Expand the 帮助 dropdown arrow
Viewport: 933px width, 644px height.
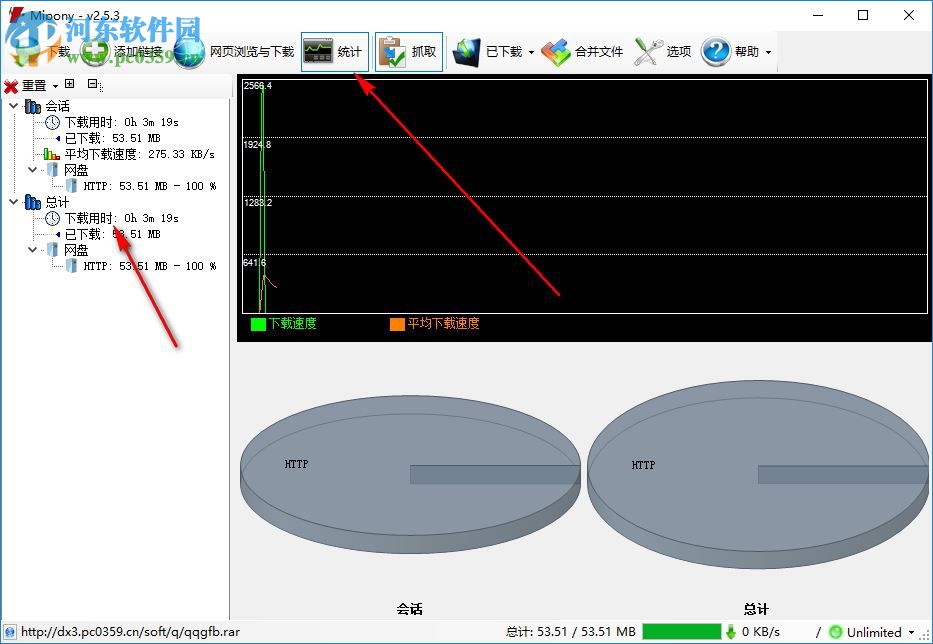(x=768, y=52)
